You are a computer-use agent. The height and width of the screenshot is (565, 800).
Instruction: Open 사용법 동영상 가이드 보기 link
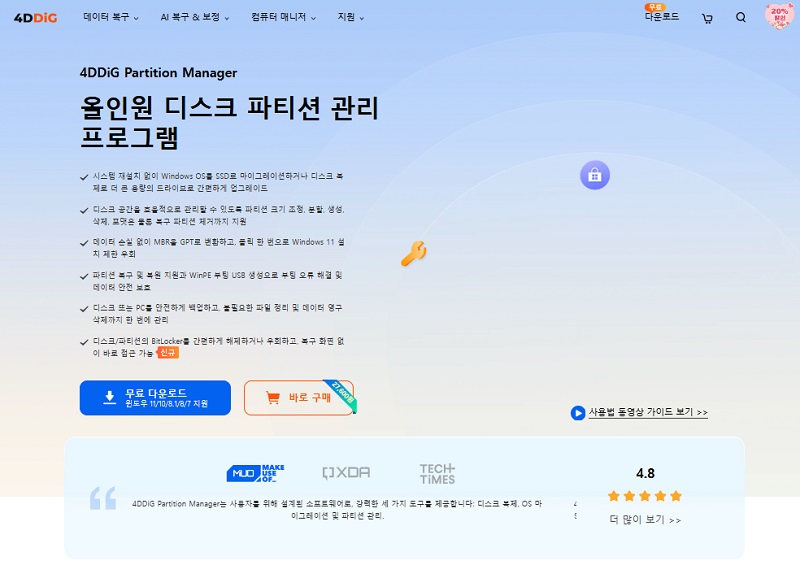(648, 412)
